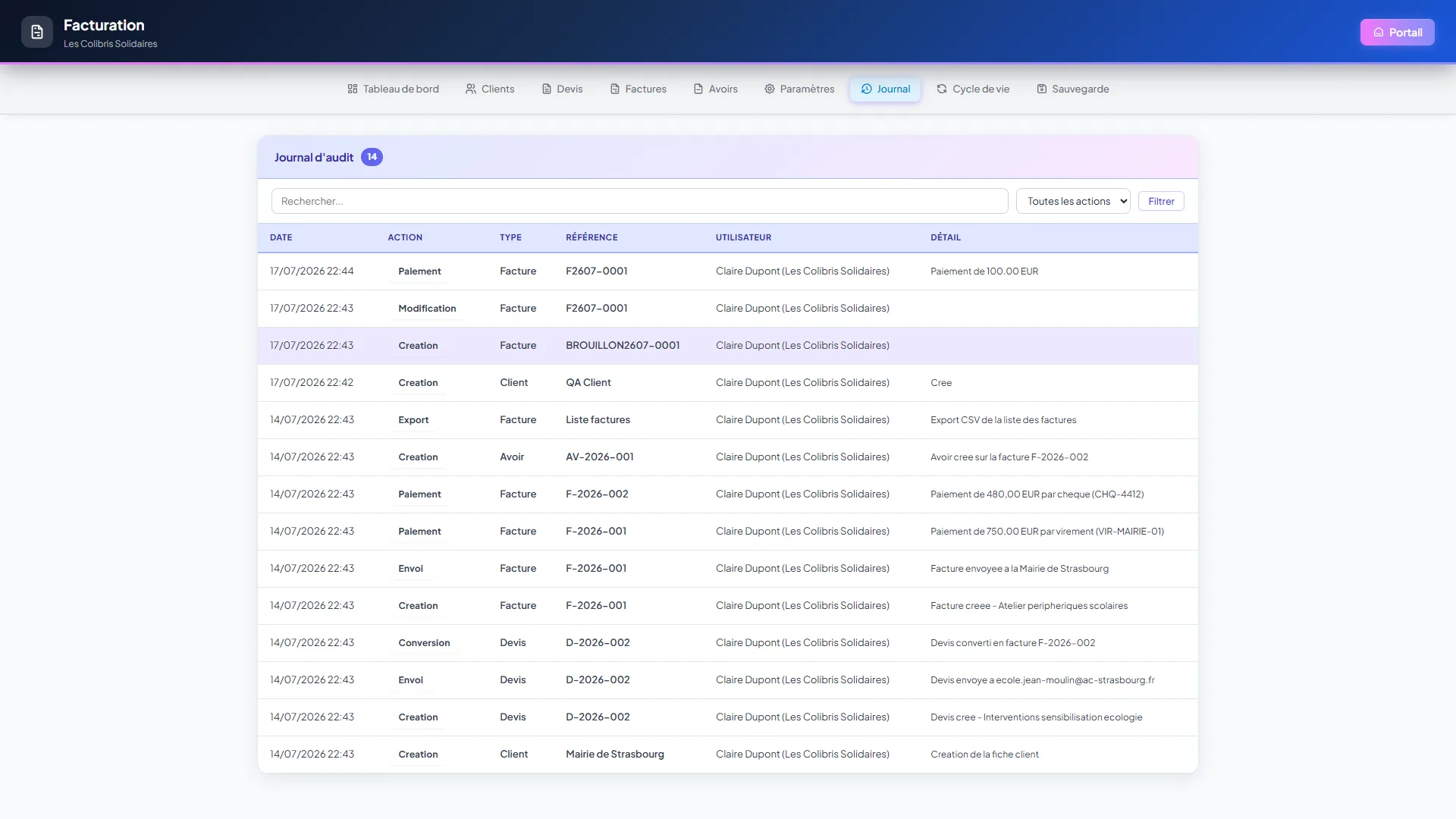Image resolution: width=1456 pixels, height=819 pixels.
Task: Sort by the Date column header
Action: tap(281, 237)
